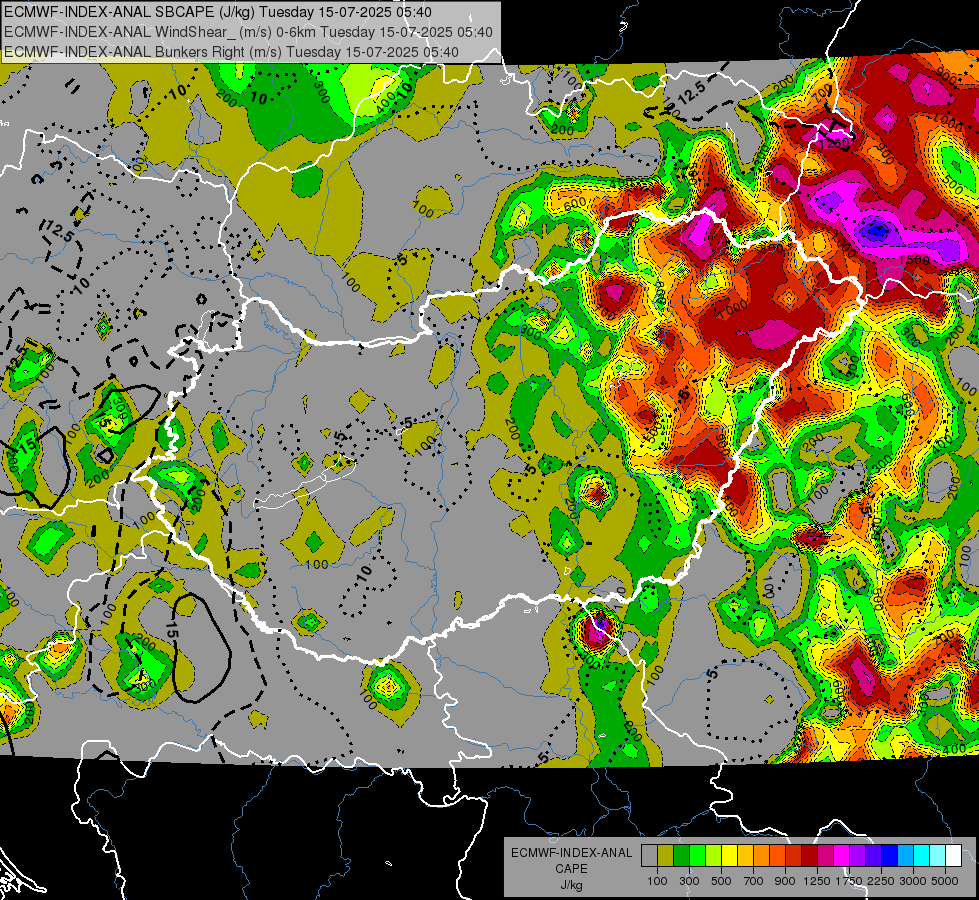The height and width of the screenshot is (900, 979).
Task: Pick the olive legend swatch after 100
Action: point(665,855)
